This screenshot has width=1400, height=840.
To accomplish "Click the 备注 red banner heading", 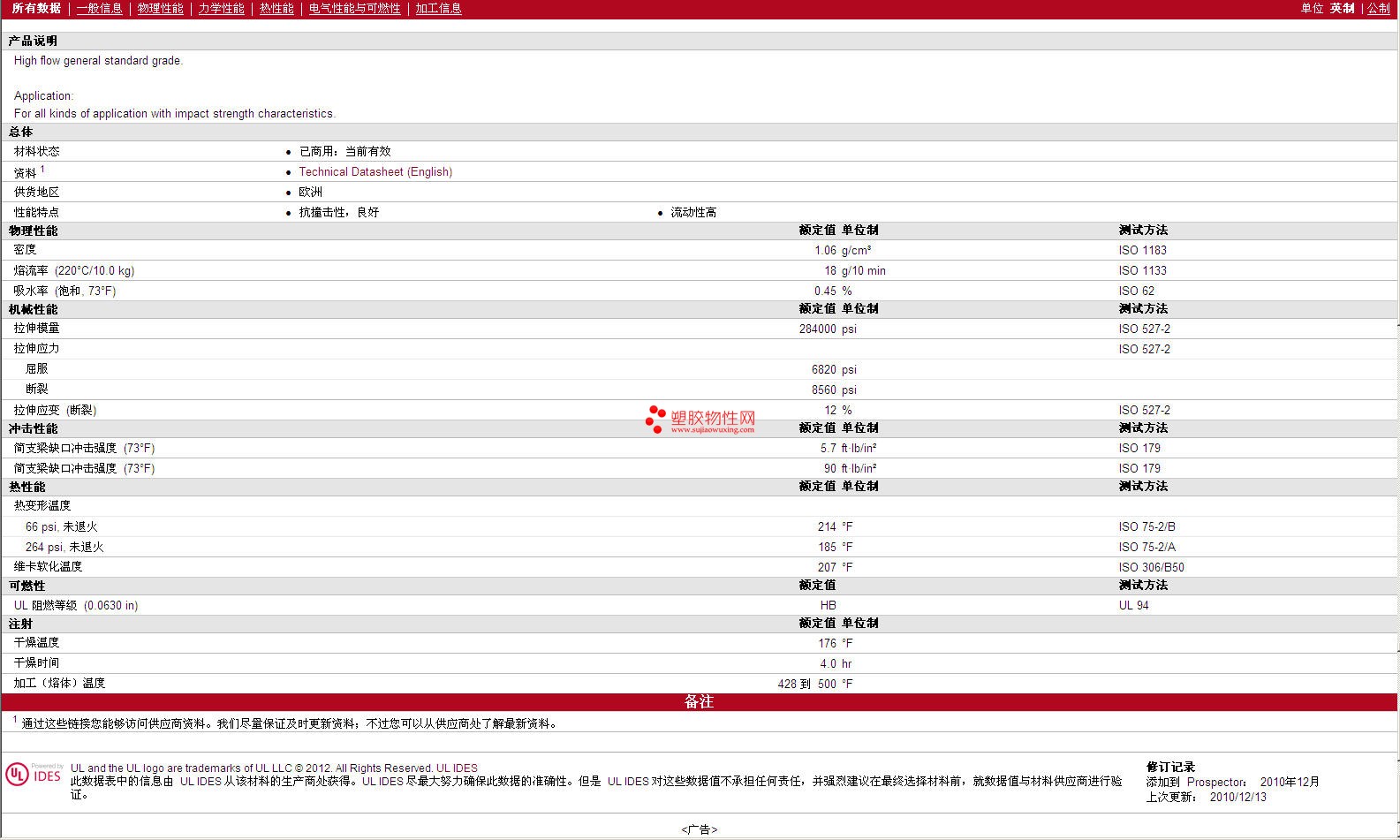I will tap(699, 702).
